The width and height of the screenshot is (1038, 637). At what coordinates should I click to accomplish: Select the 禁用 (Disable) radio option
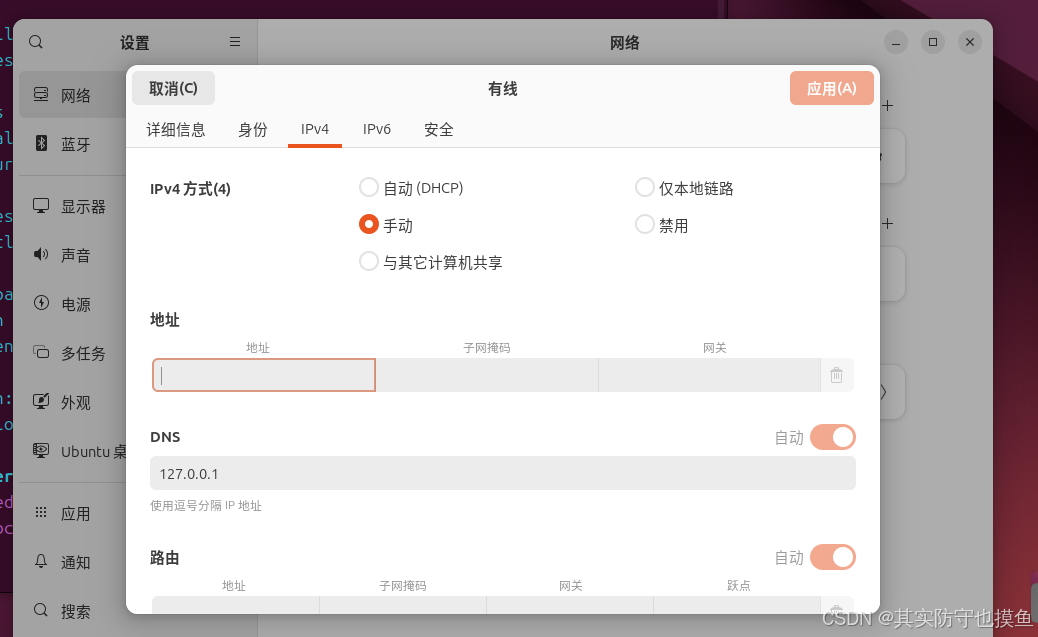644,224
